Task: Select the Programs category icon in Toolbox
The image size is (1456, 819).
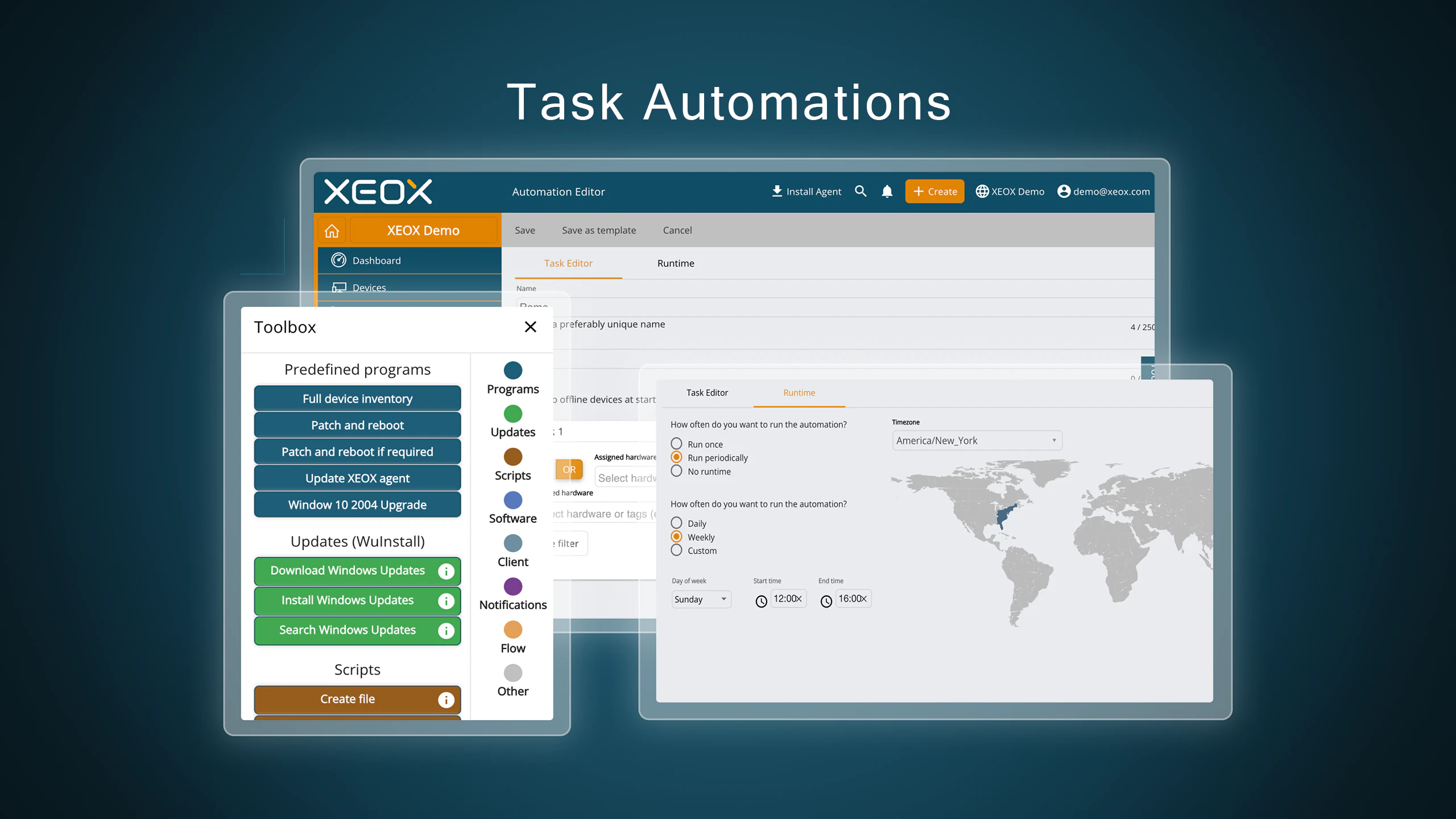Action: pyautogui.click(x=512, y=370)
